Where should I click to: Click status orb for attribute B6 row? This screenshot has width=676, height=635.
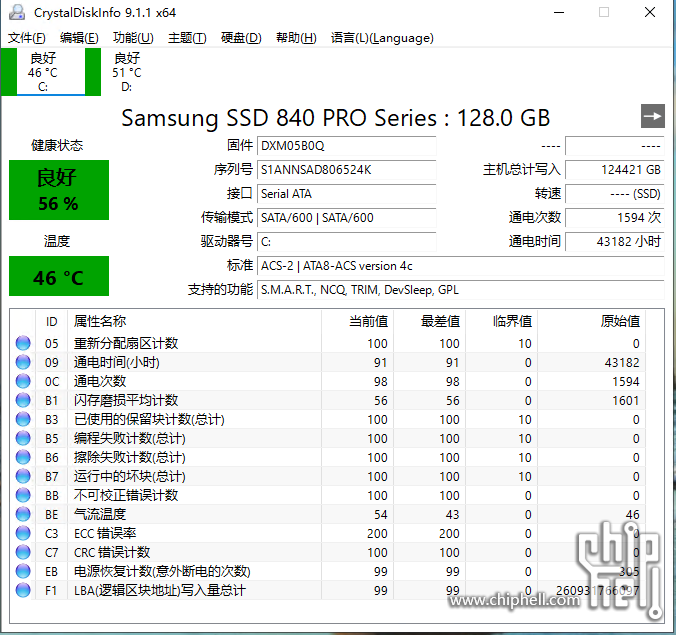23,457
